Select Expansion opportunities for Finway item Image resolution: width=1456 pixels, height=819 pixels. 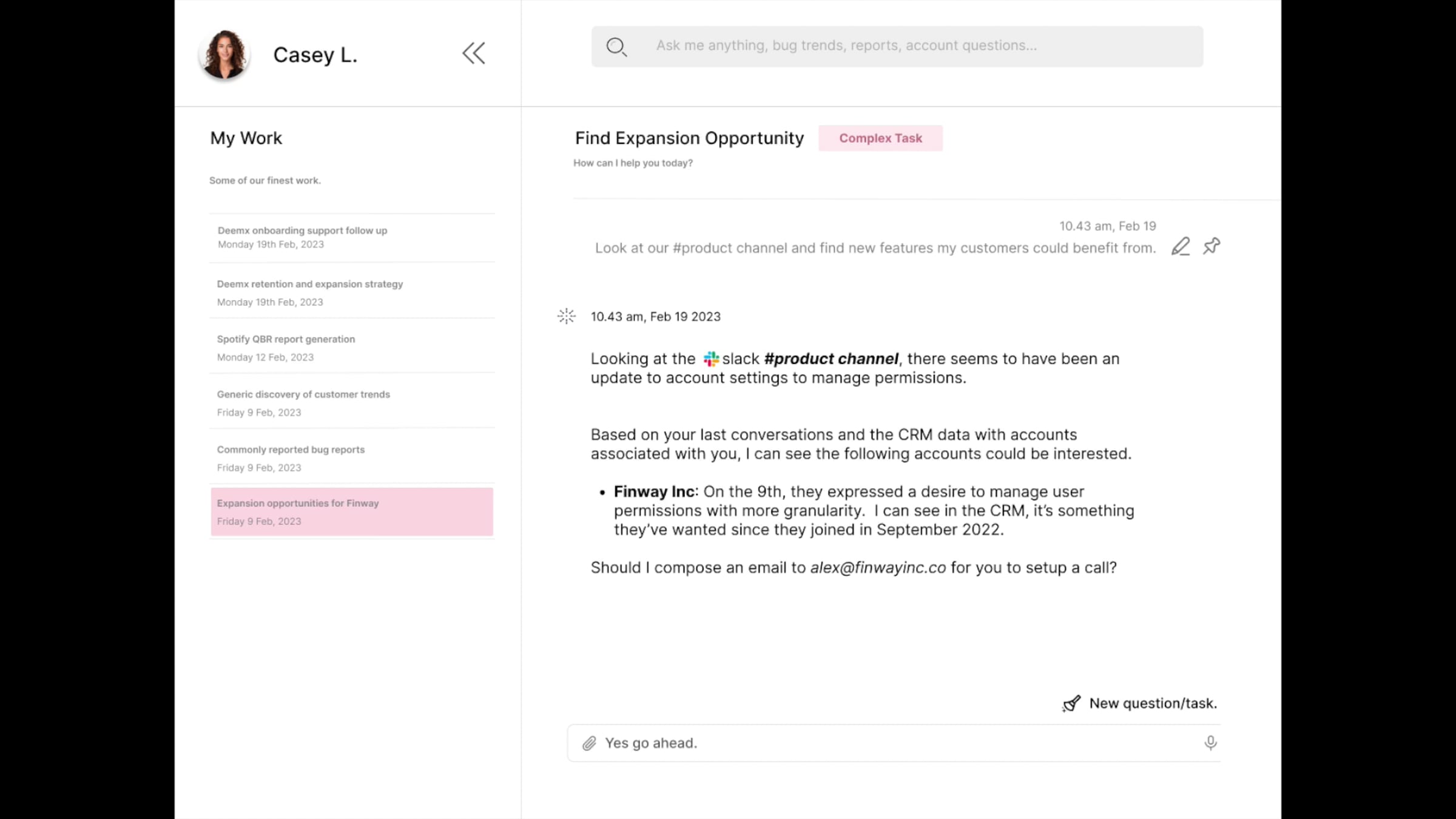(x=352, y=511)
